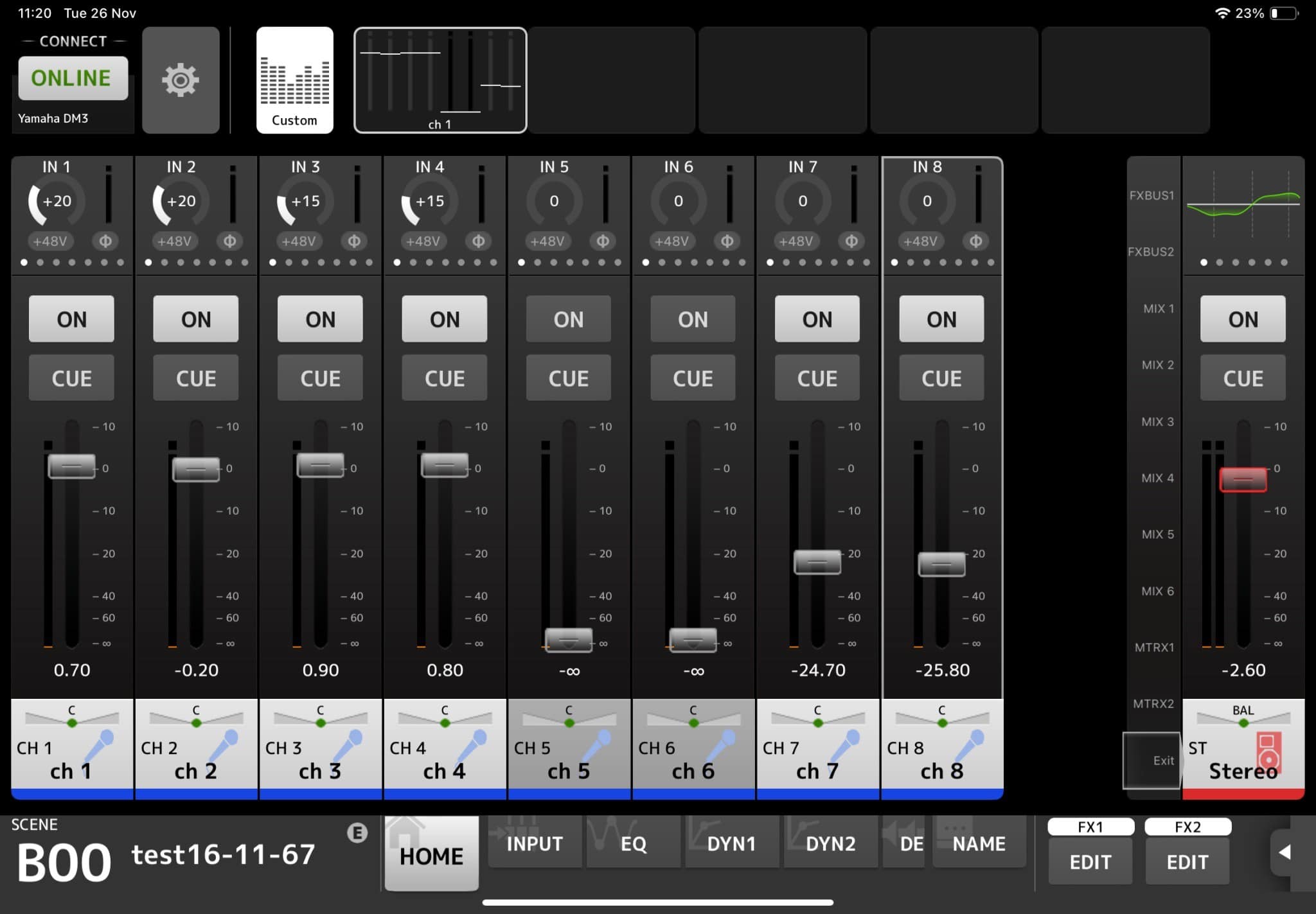Click the ONLINE connect button
The image size is (1316, 914).
[x=73, y=78]
